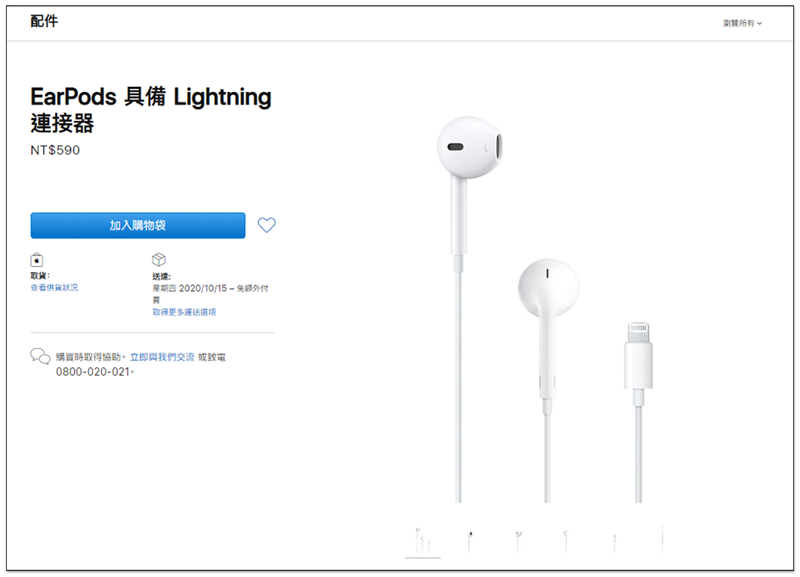
Task: Click the EarPods 具備 Lightning 連接器 title
Action: click(151, 109)
